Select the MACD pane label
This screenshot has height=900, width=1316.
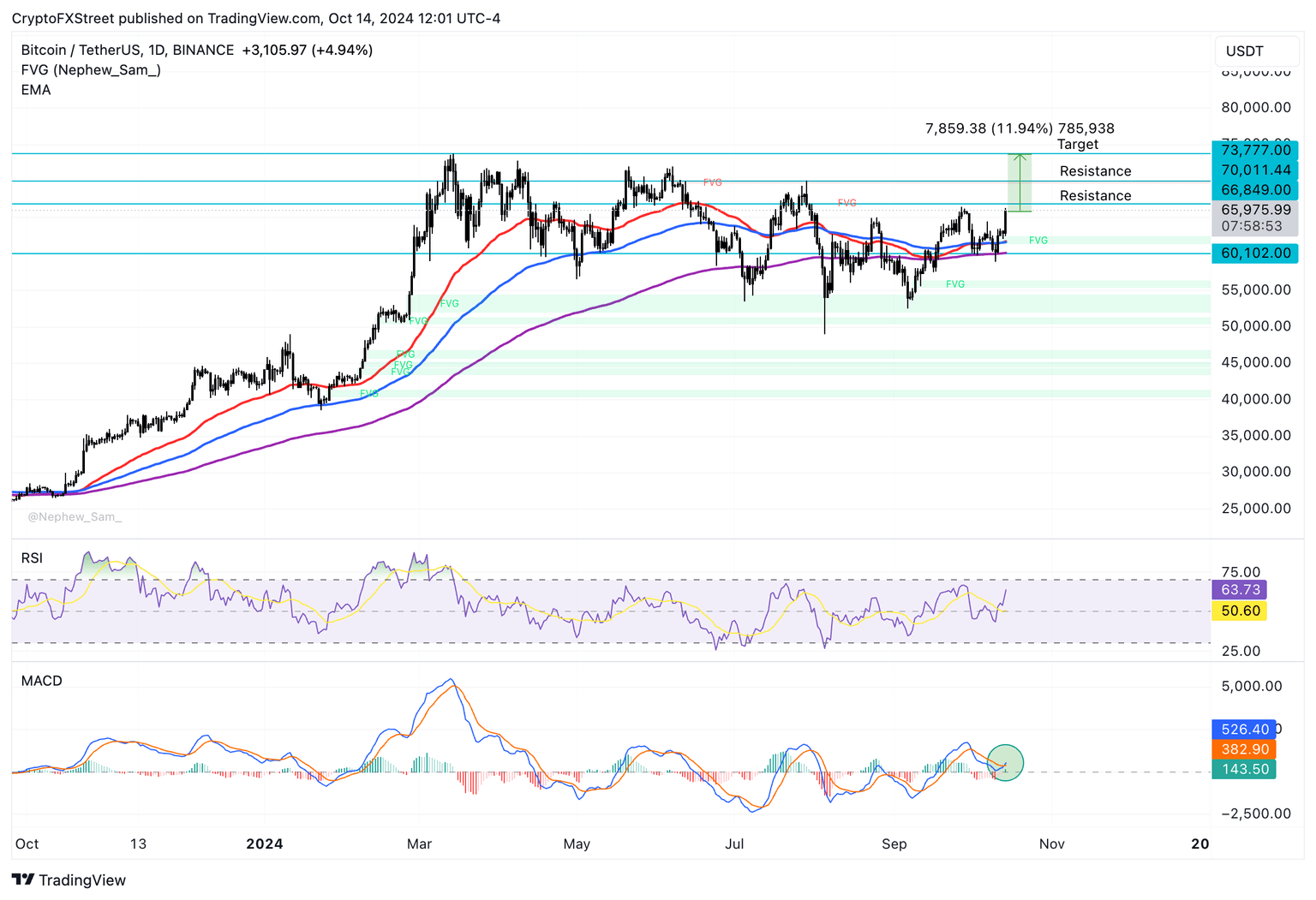click(x=41, y=681)
